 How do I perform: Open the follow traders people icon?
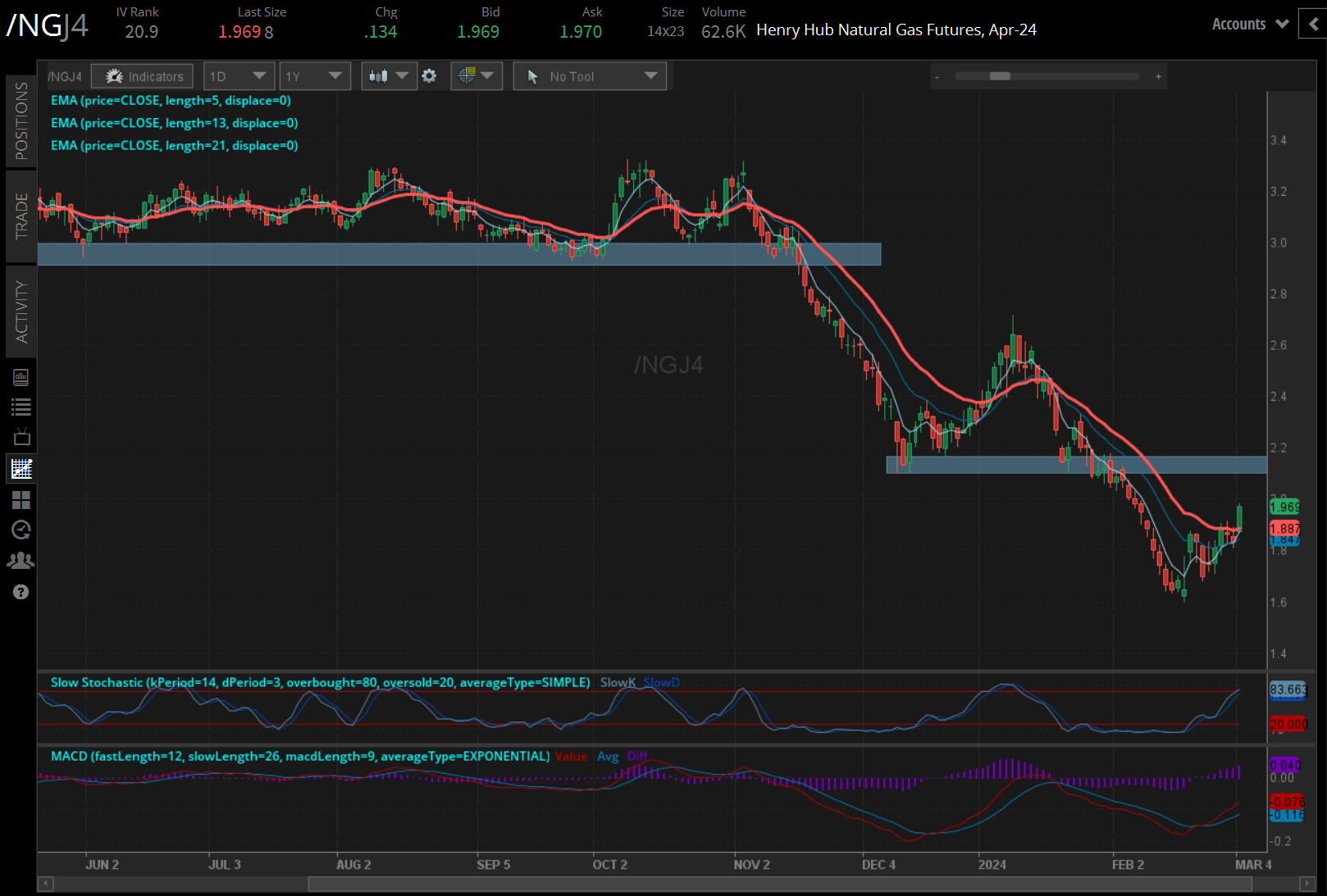21,561
